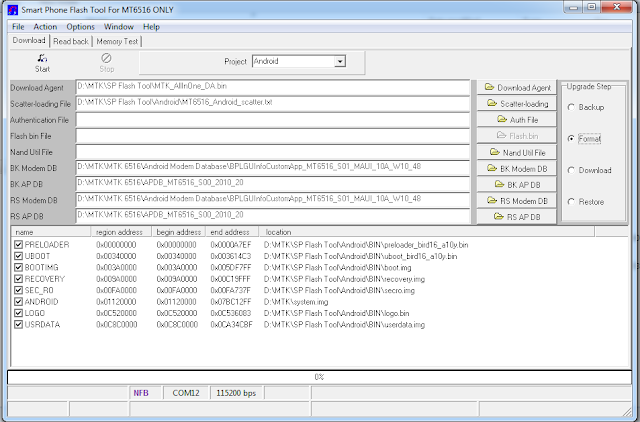Open the Action menu
Image resolution: width=640 pixels, height=422 pixels.
pos(45,27)
